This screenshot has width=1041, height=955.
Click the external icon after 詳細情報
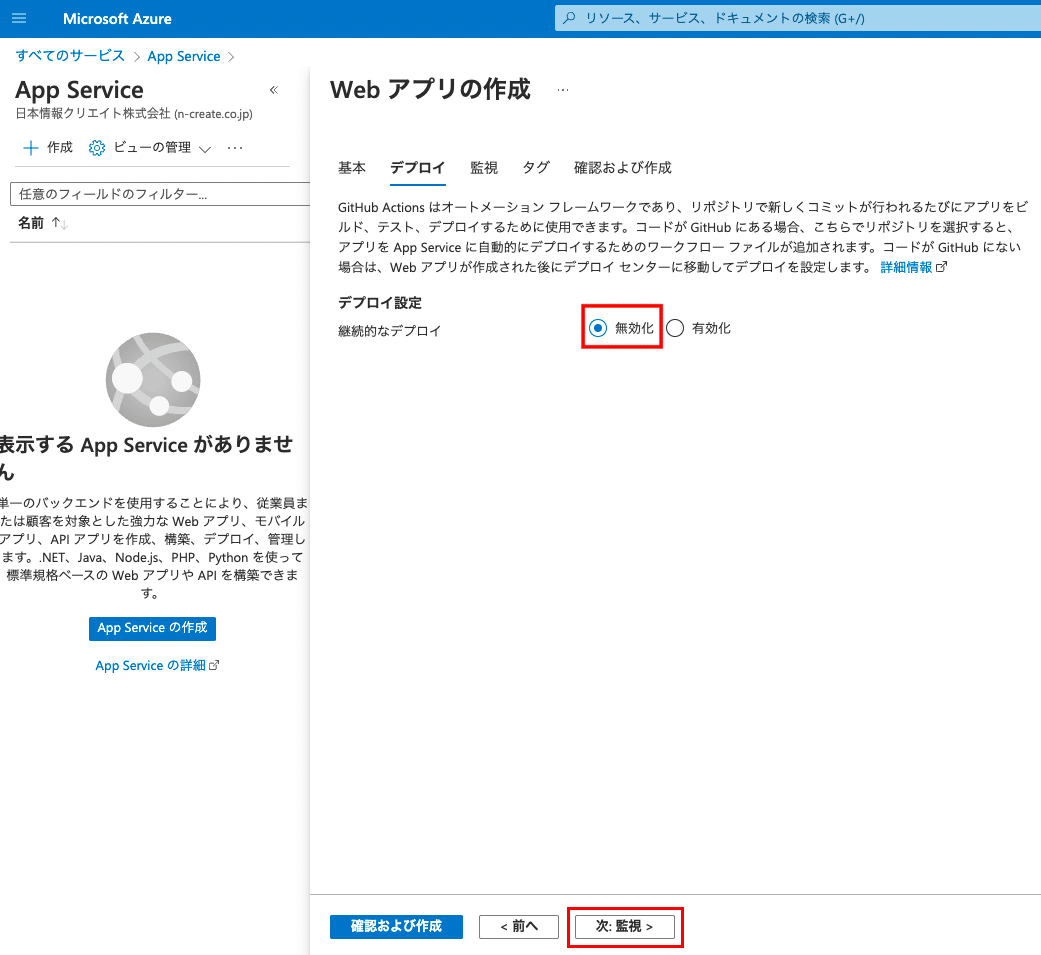point(941,266)
